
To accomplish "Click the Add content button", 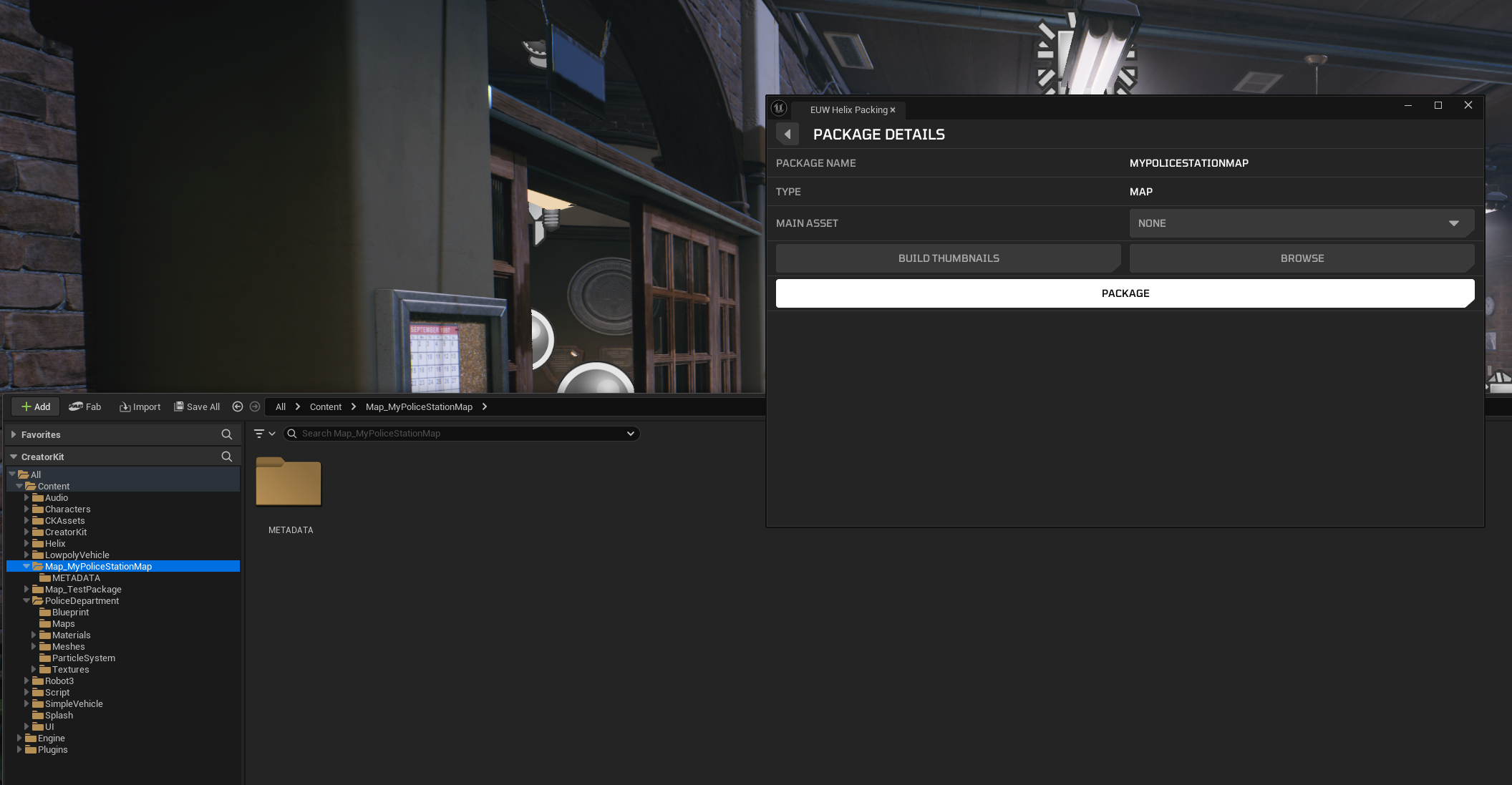I will (36, 406).
